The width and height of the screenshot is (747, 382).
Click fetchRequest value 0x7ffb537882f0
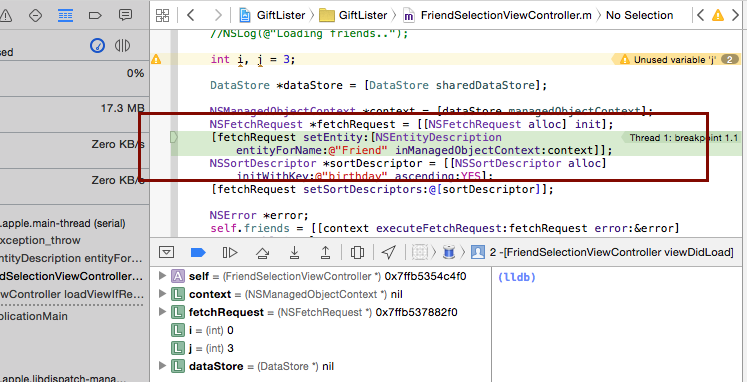(416, 312)
